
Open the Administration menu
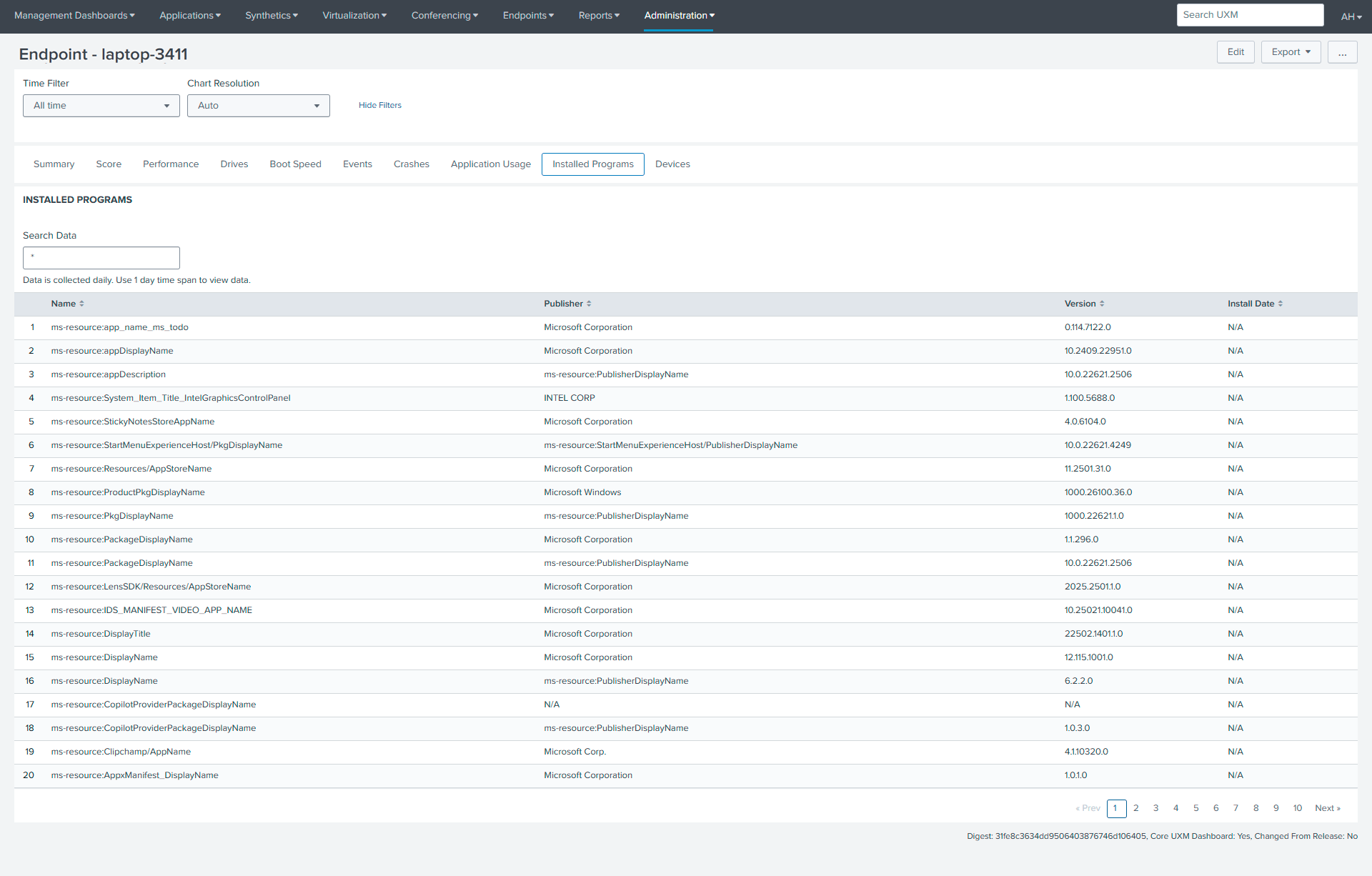tap(679, 16)
